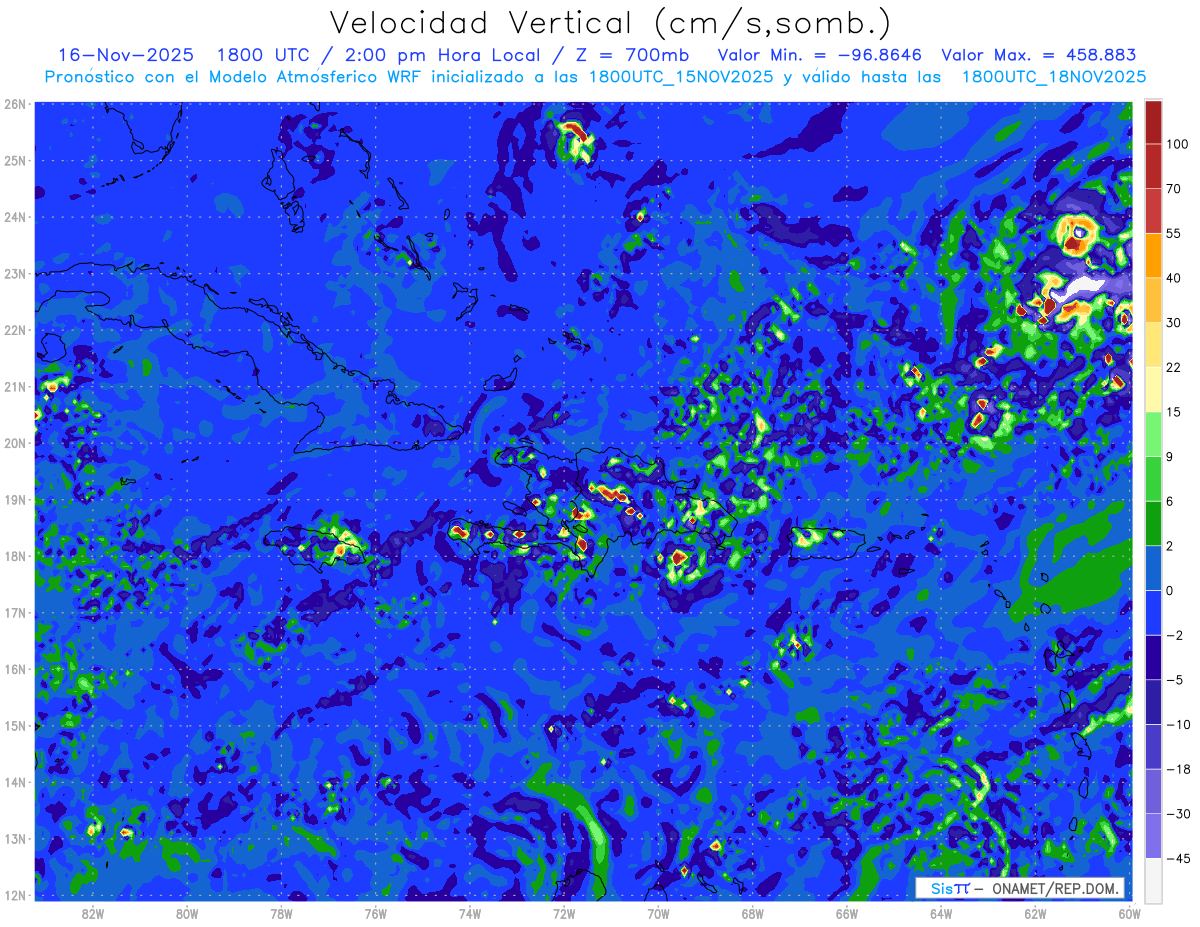Click the longitude label '66W'
Viewport: 1200px width, 927px height.
point(847,913)
